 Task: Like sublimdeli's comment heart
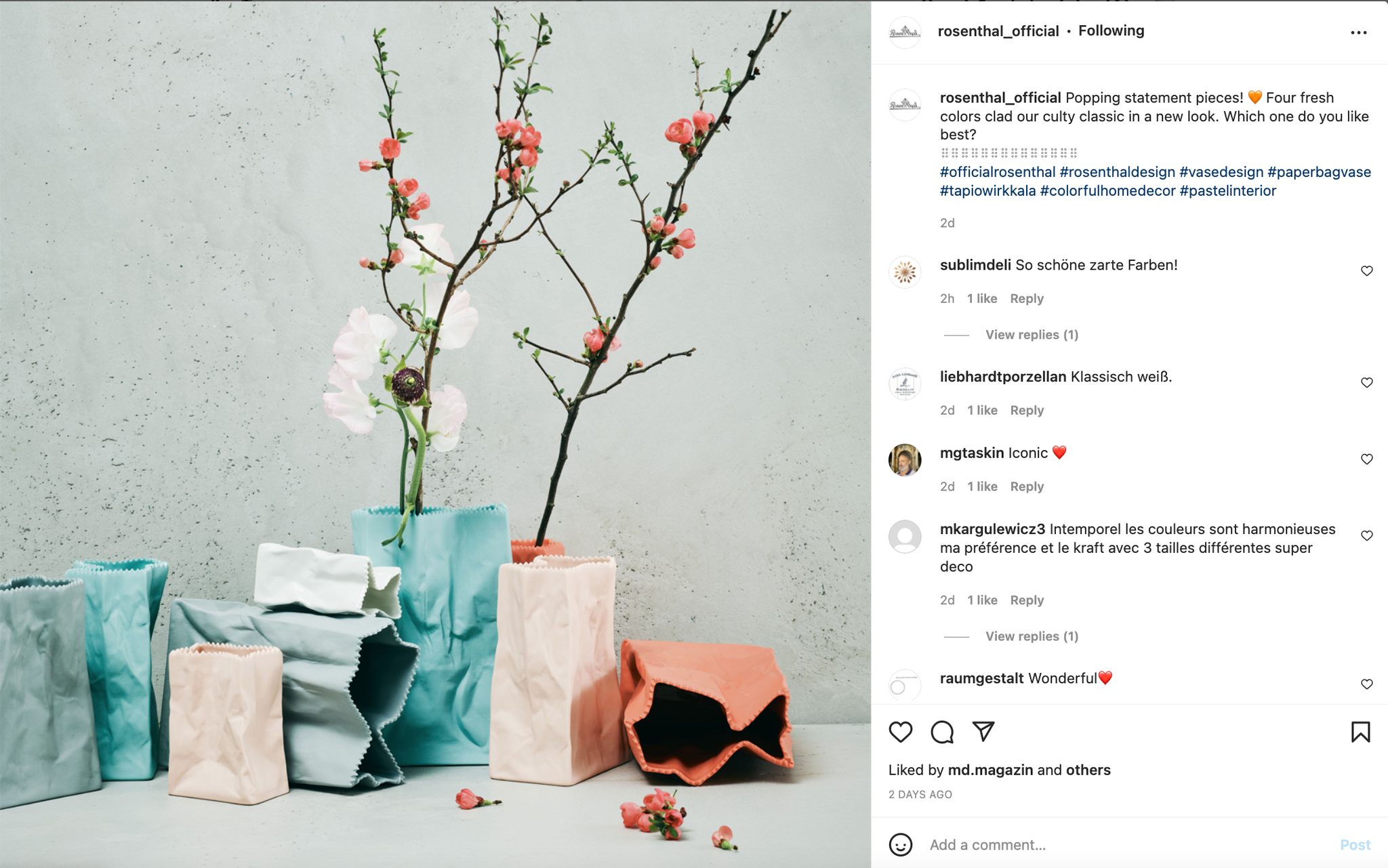click(x=1366, y=271)
